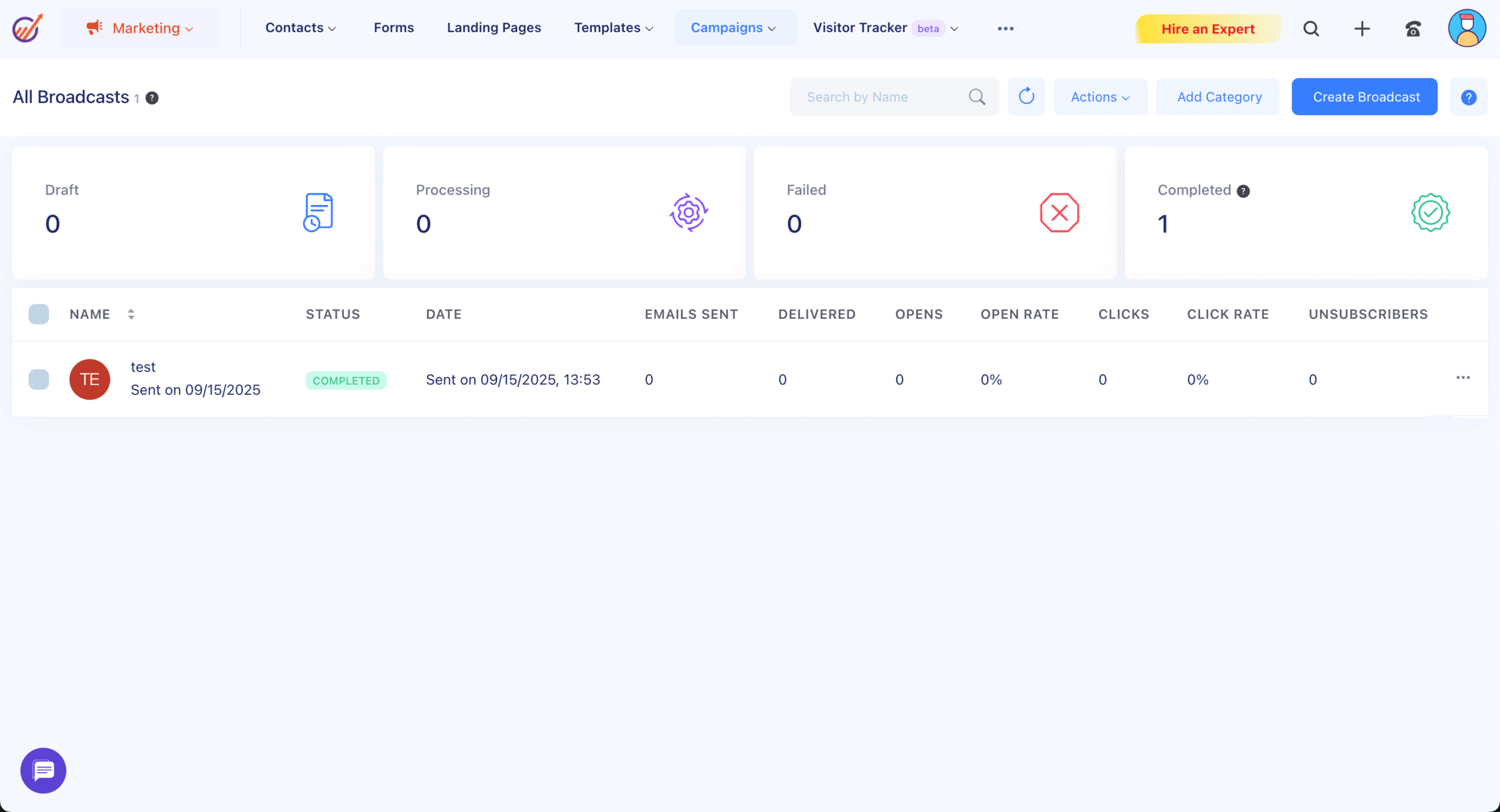The image size is (1500, 812).
Task: Click the blue help question icon
Action: pos(1468,97)
